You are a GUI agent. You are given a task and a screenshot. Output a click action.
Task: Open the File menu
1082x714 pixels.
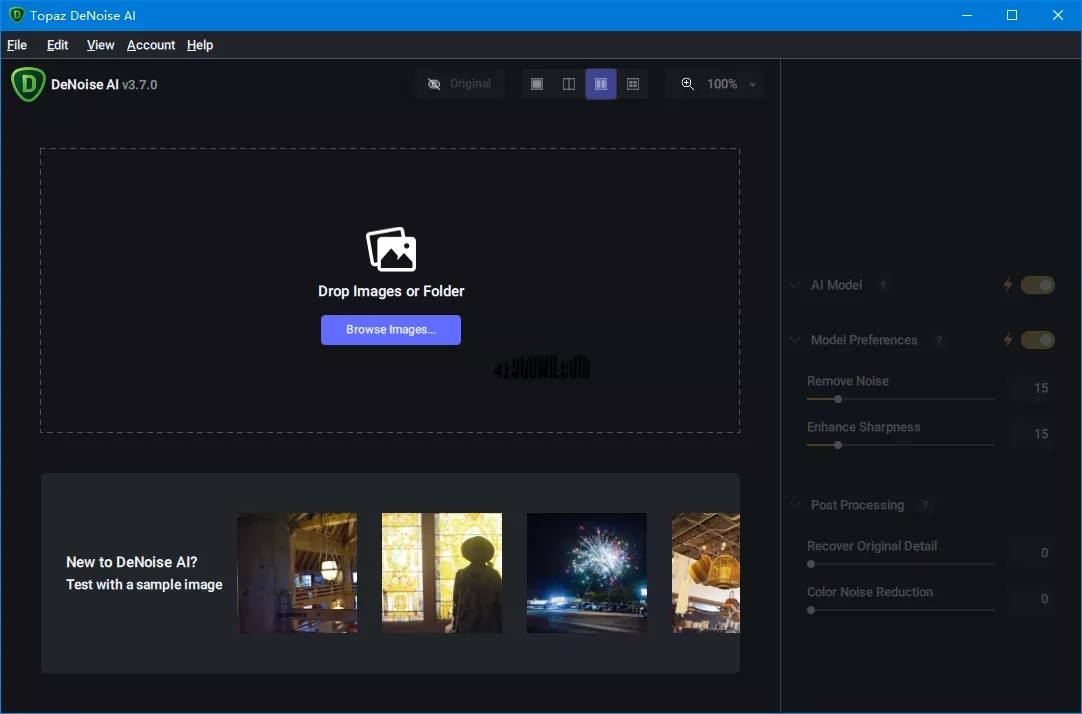point(17,45)
